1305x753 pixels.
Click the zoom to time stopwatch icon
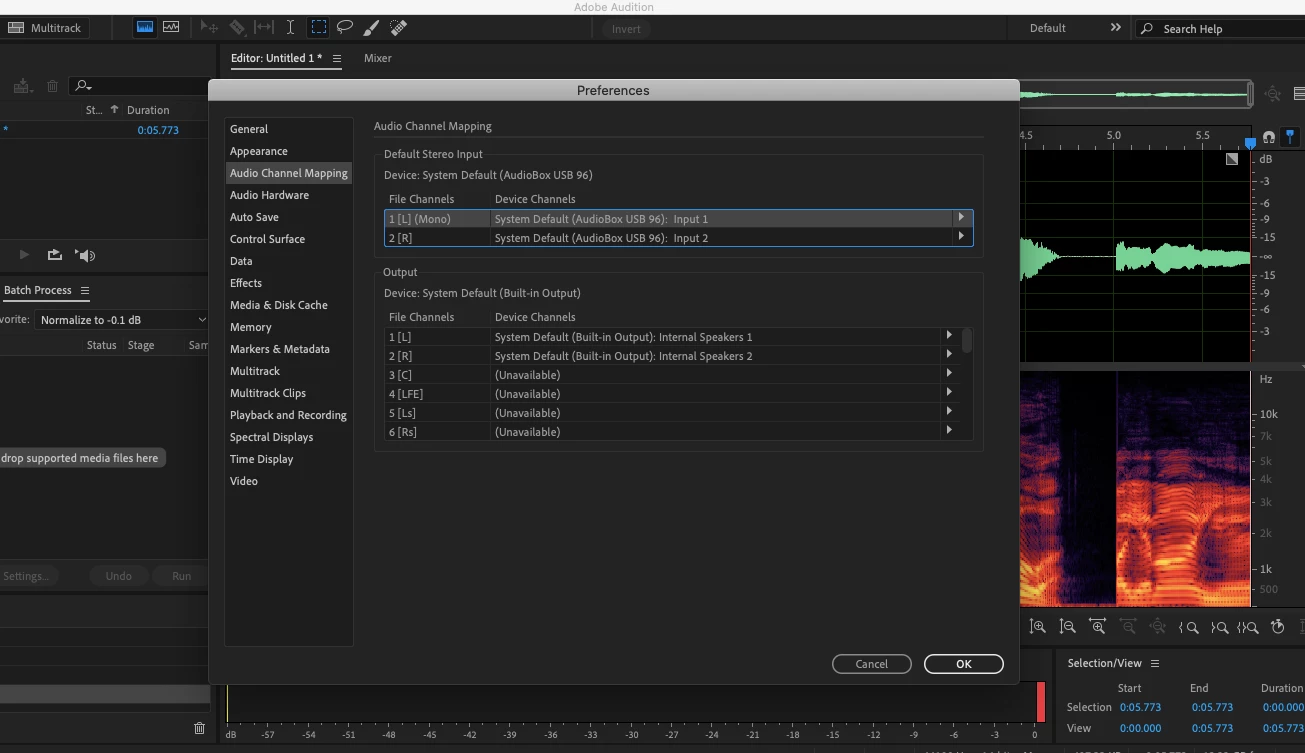pos(1277,627)
